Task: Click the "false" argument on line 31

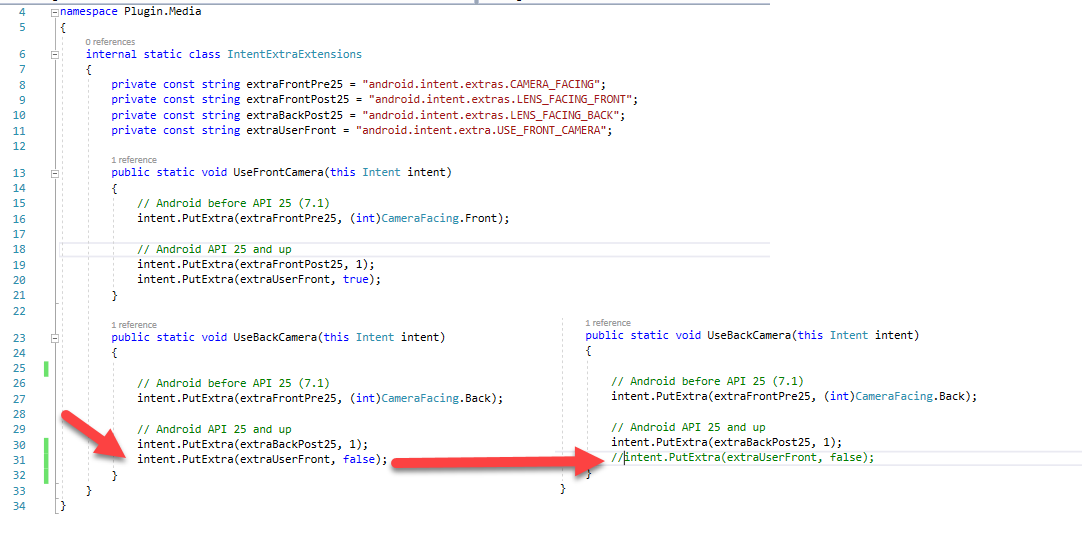Action: pyautogui.click(x=359, y=460)
